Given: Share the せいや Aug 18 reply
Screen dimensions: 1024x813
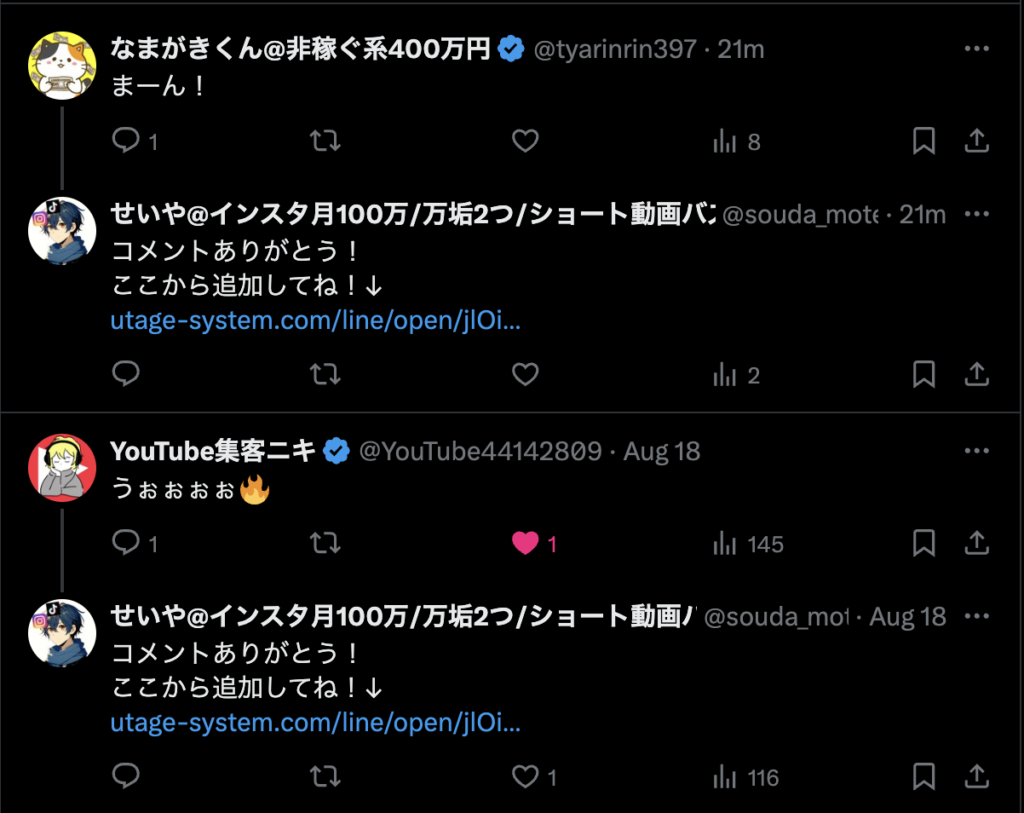Looking at the screenshot, I should tap(976, 776).
